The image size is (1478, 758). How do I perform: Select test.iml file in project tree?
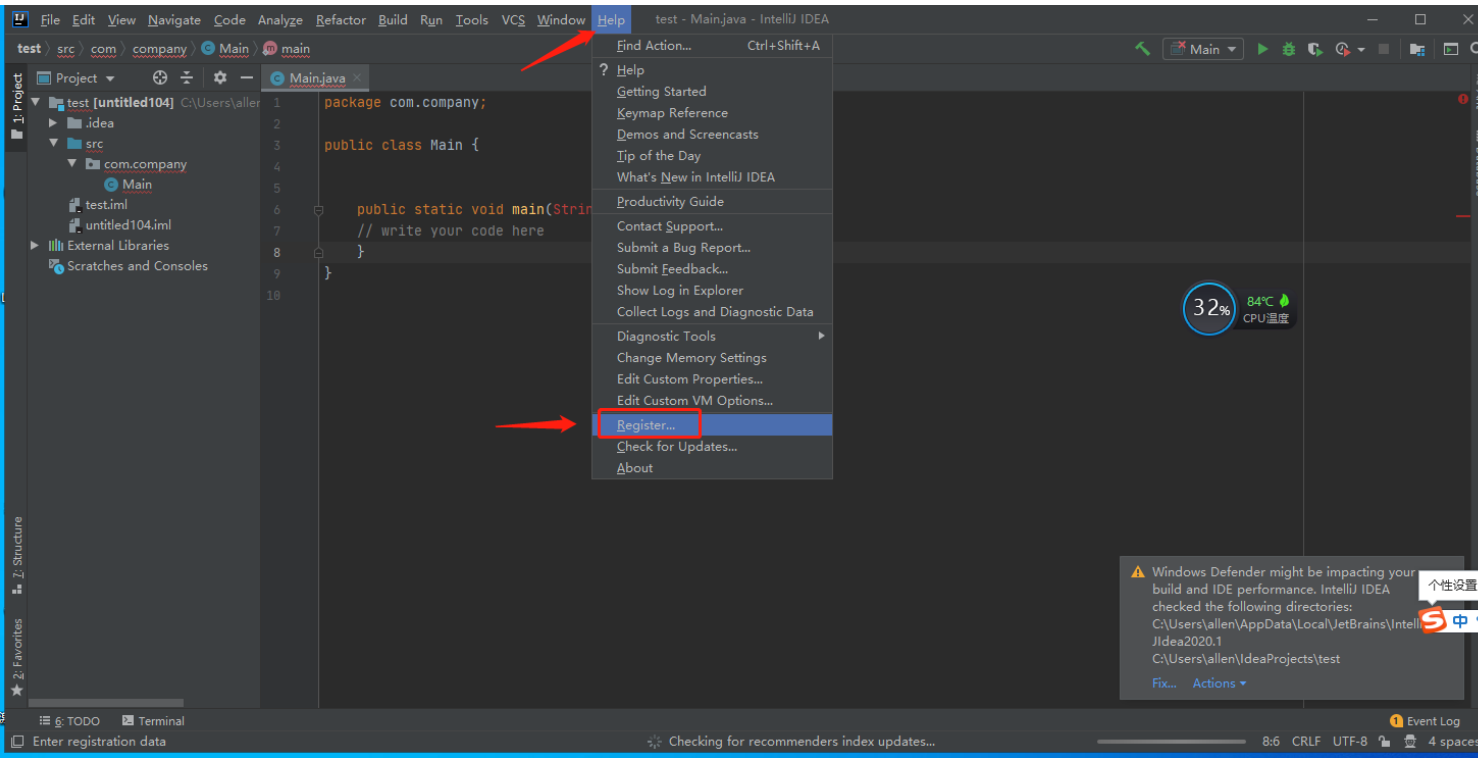98,205
